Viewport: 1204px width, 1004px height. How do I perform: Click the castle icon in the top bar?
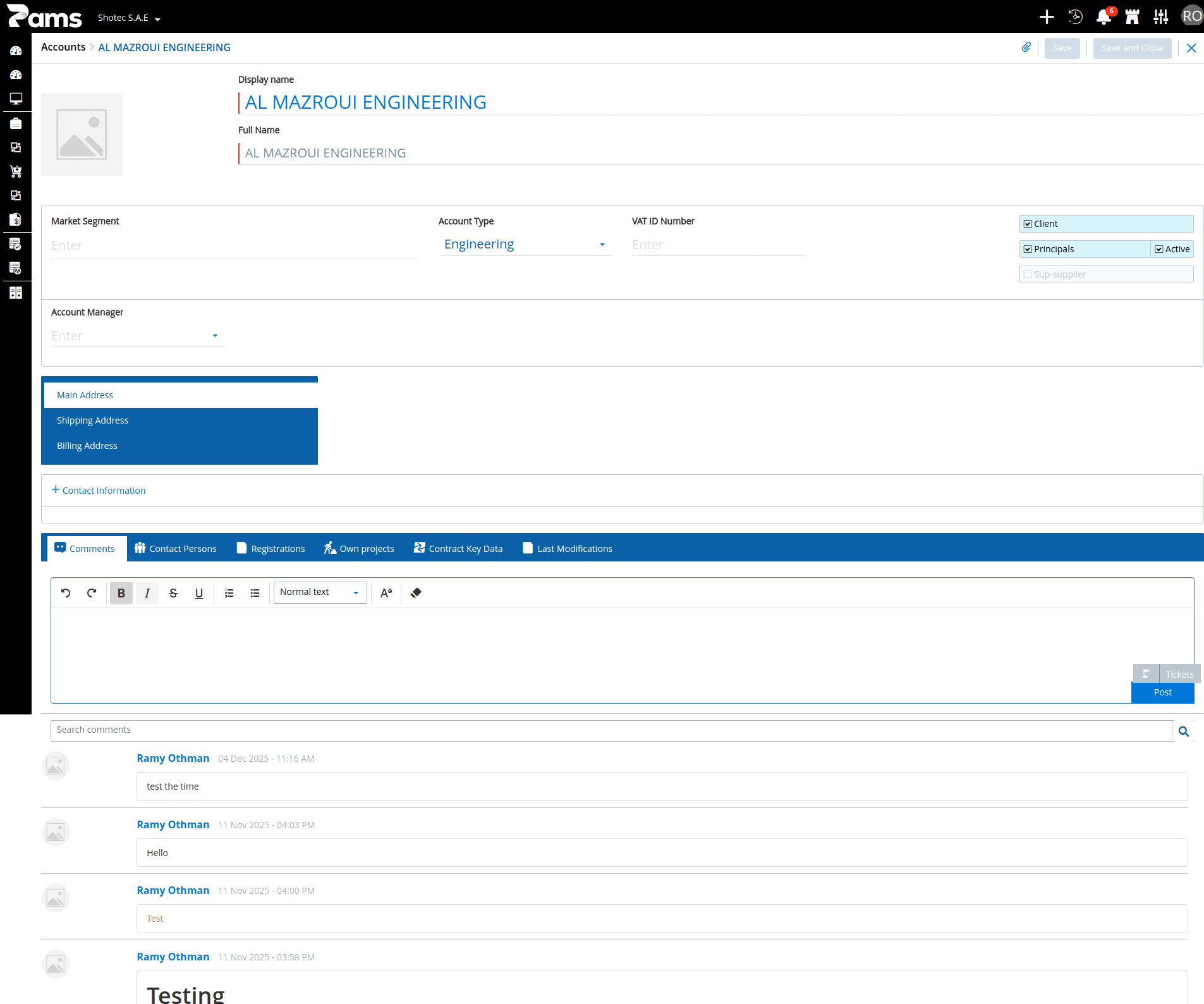click(1132, 17)
